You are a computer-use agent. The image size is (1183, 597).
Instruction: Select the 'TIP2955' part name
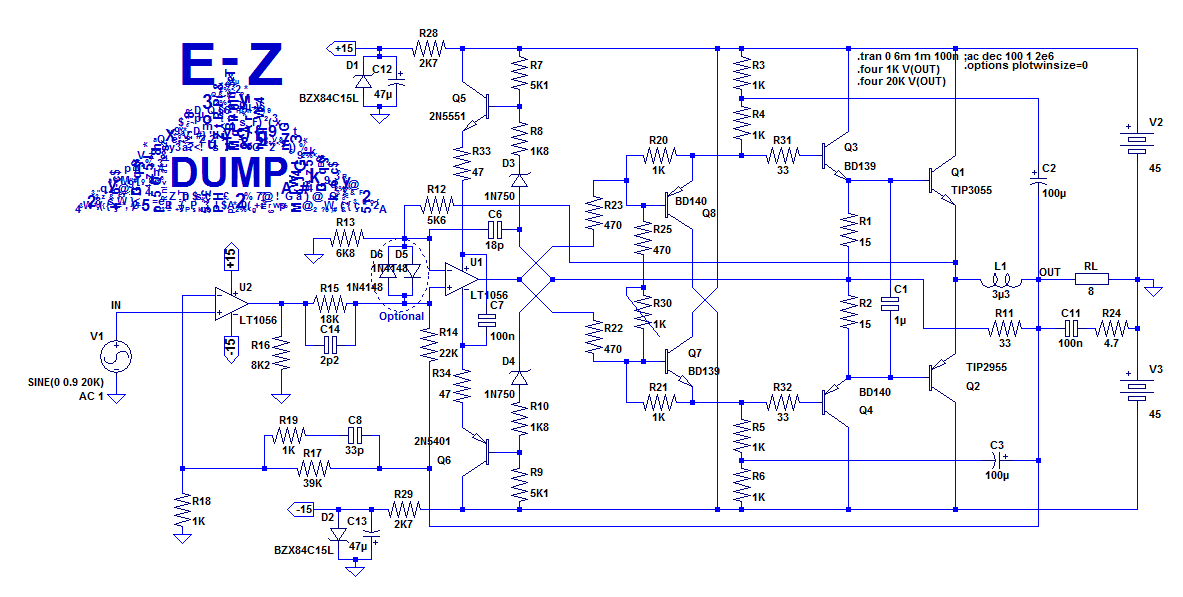tap(986, 368)
